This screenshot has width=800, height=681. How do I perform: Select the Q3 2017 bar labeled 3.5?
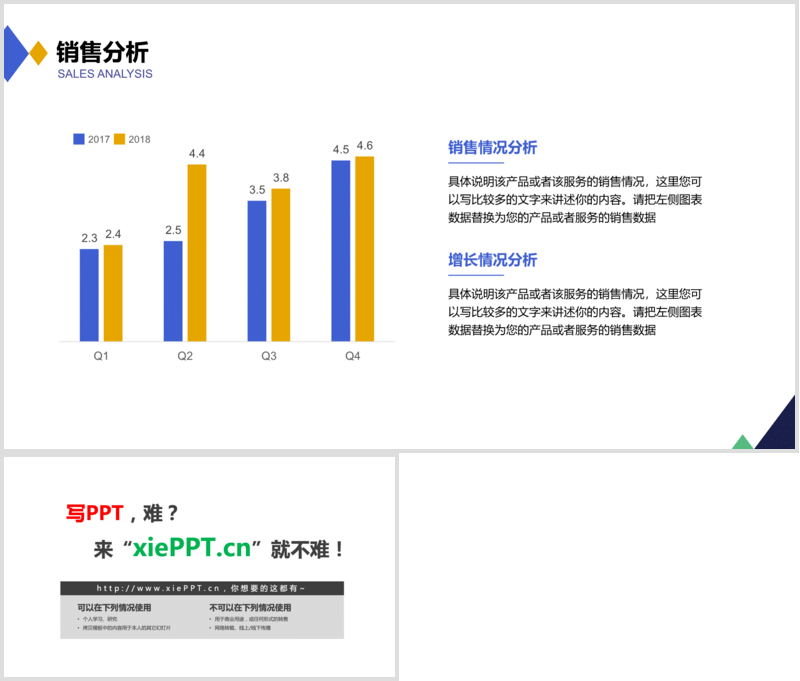tap(257, 270)
